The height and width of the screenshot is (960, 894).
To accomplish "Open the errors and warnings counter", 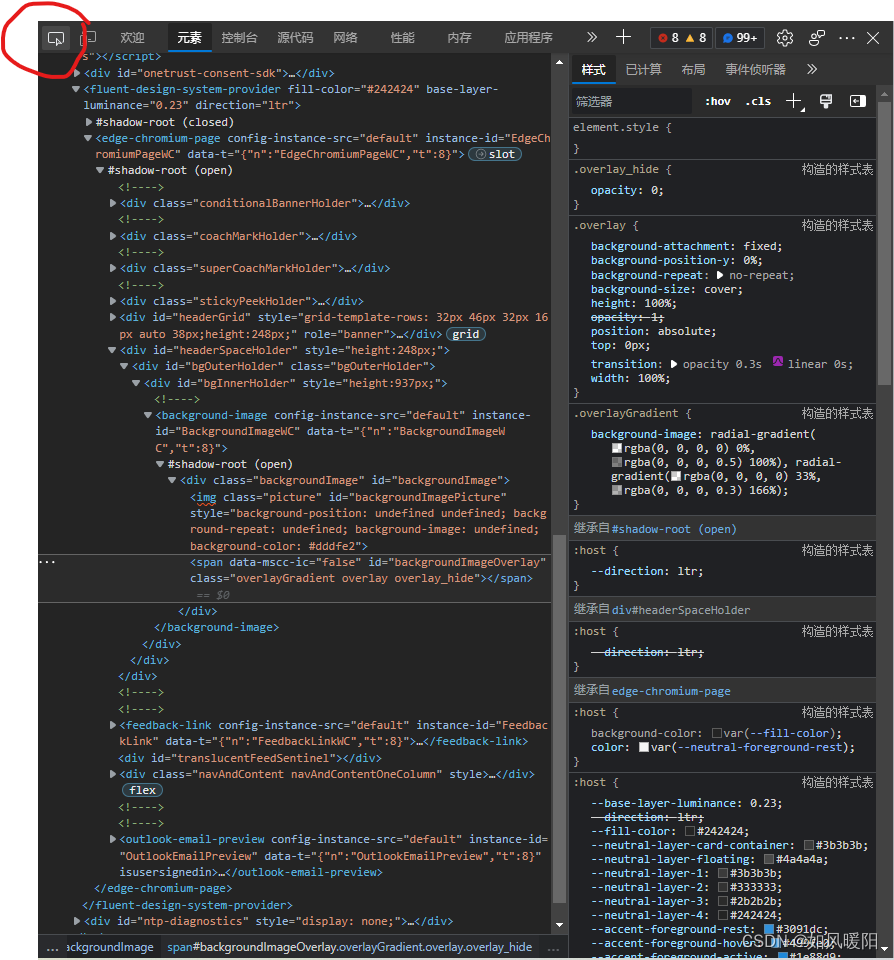I will point(682,38).
